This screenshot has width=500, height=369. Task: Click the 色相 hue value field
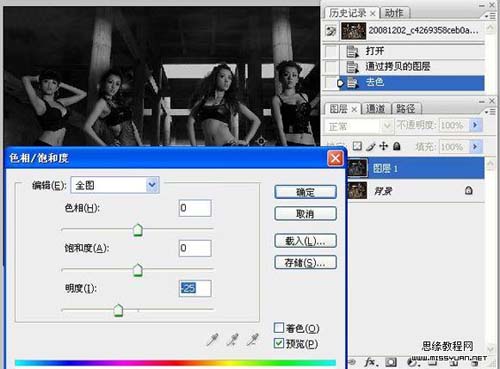pos(195,208)
